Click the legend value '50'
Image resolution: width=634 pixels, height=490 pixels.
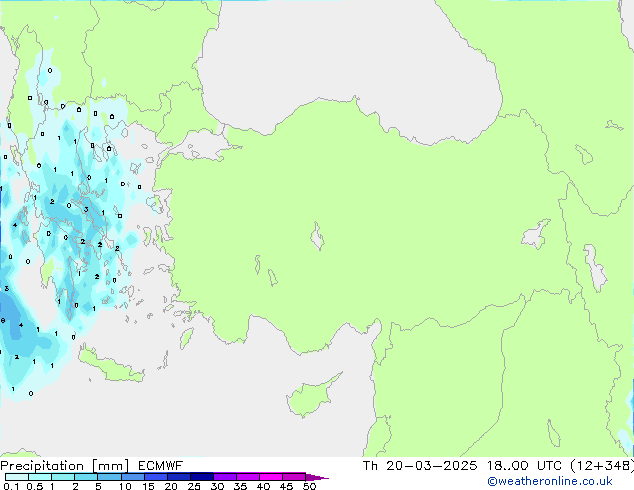click(x=309, y=486)
